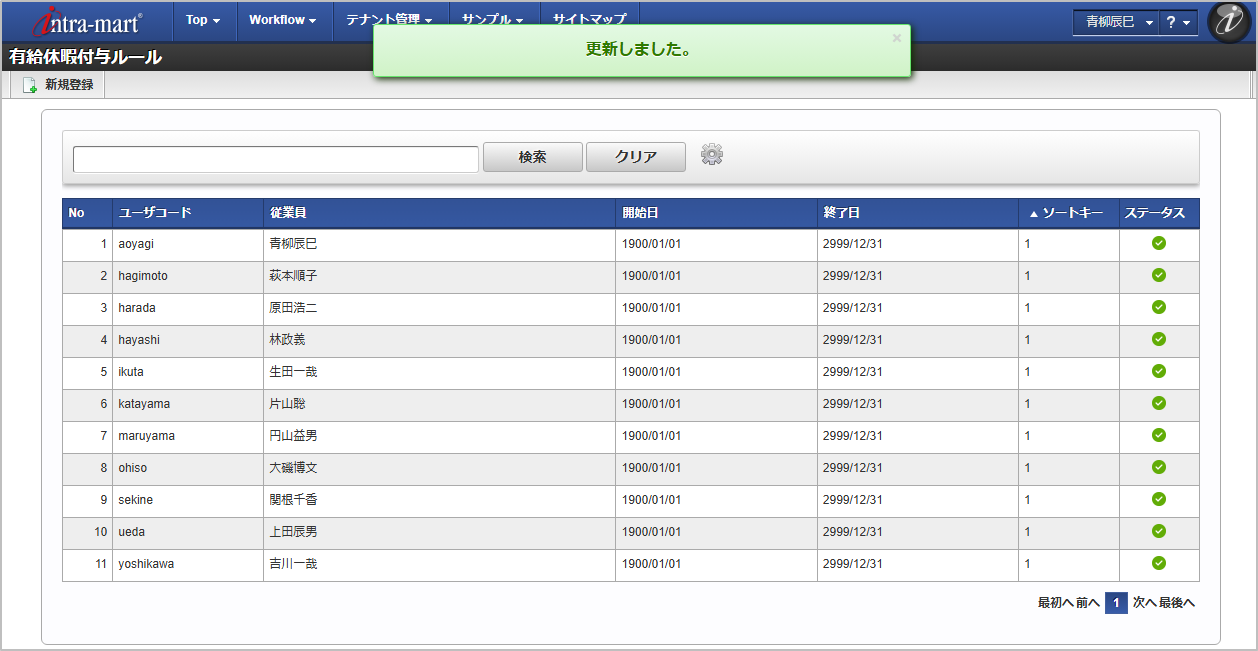The width and height of the screenshot is (1258, 651).
Task: Open the サンプル menu
Action: coord(493,20)
